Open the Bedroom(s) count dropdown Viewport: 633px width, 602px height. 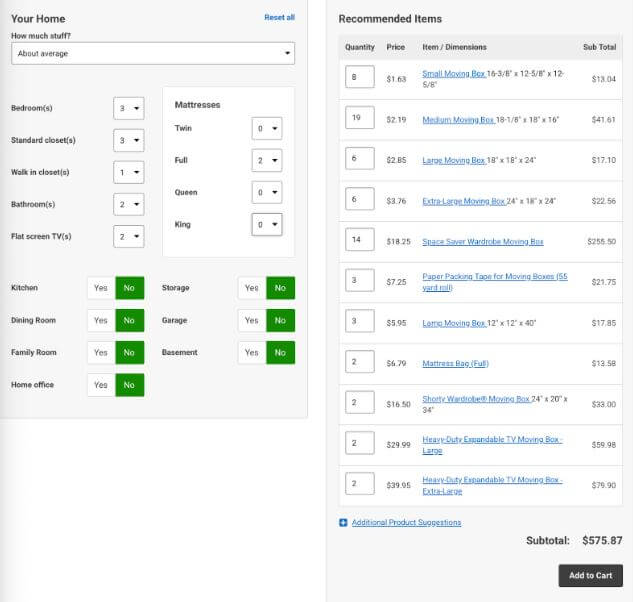tap(128, 109)
